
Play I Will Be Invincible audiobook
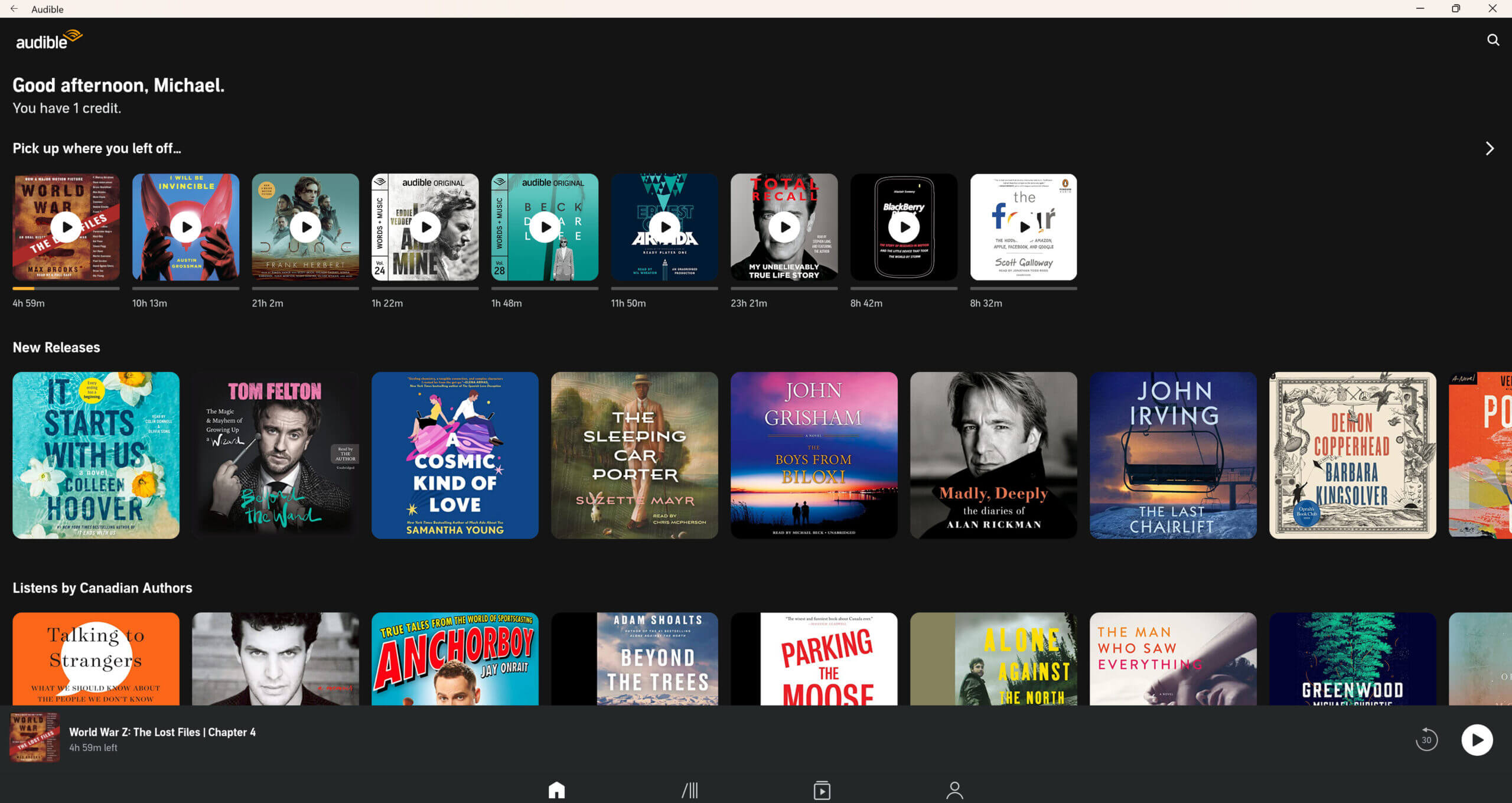pyautogui.click(x=186, y=227)
